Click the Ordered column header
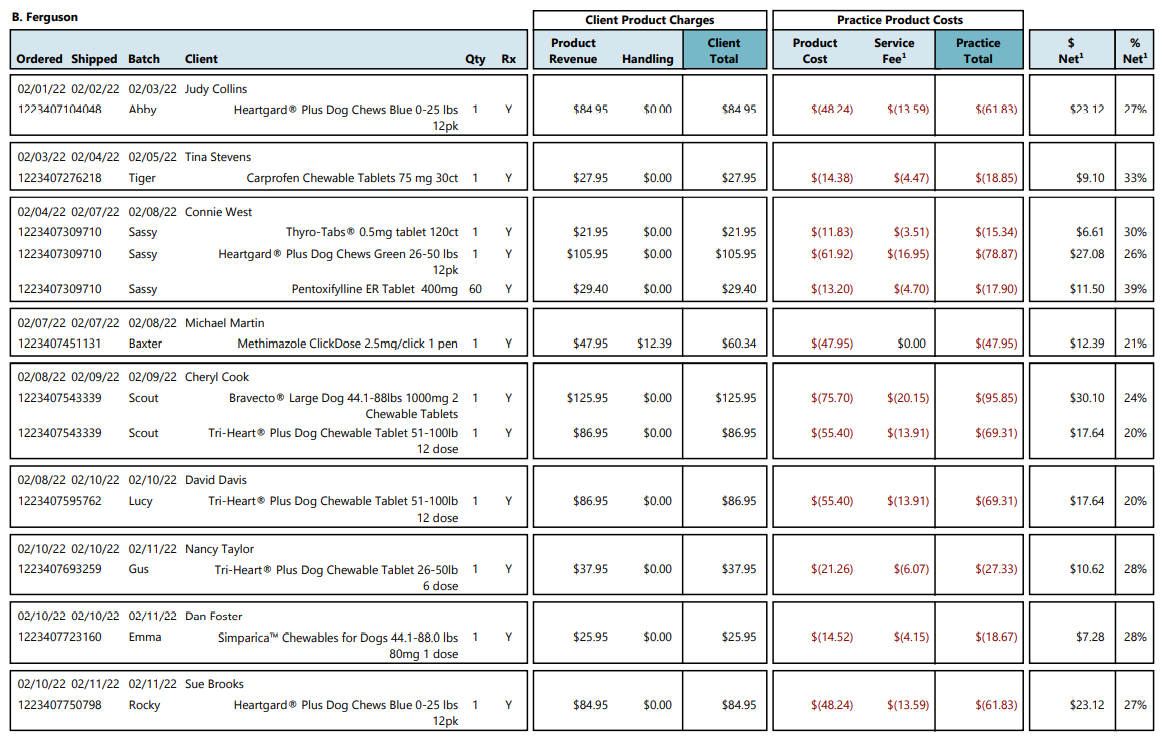The width and height of the screenshot is (1163, 739). 39,59
